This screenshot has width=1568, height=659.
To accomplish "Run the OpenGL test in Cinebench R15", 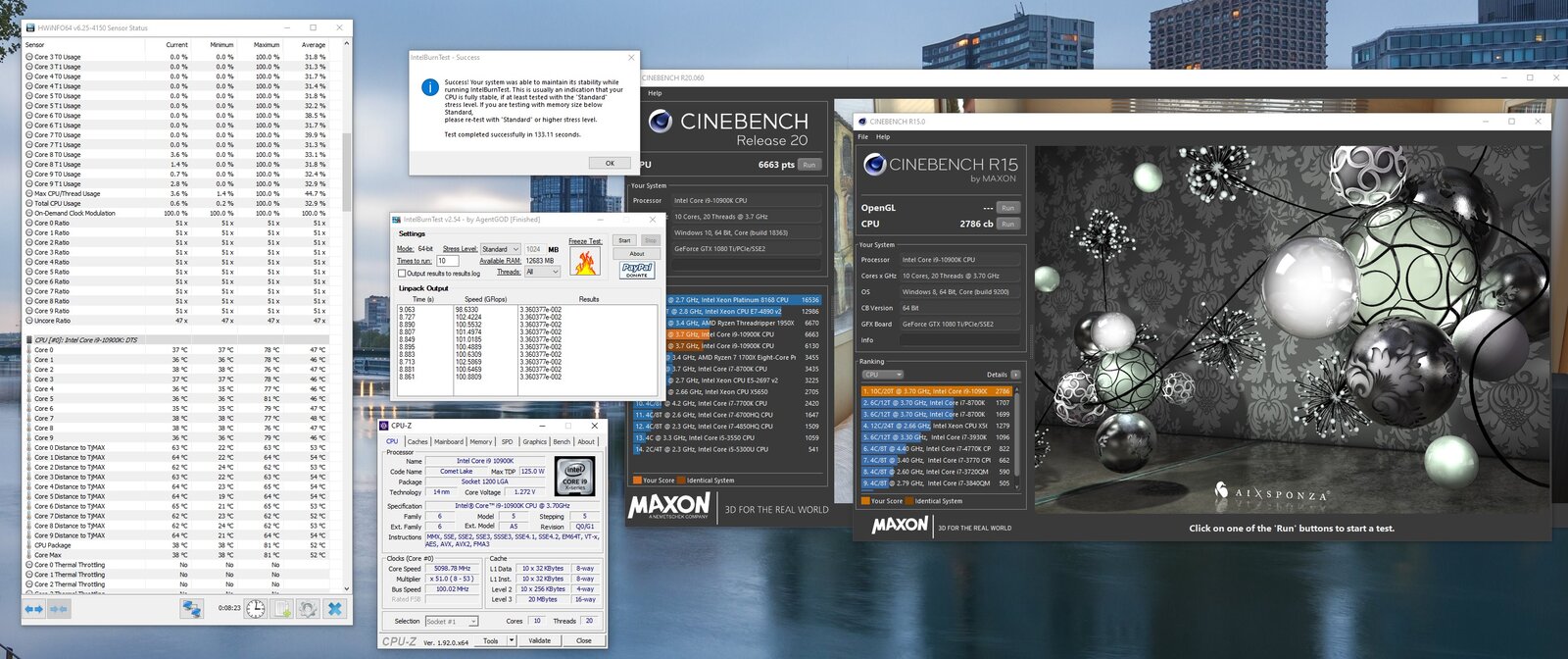I will (x=1007, y=208).
